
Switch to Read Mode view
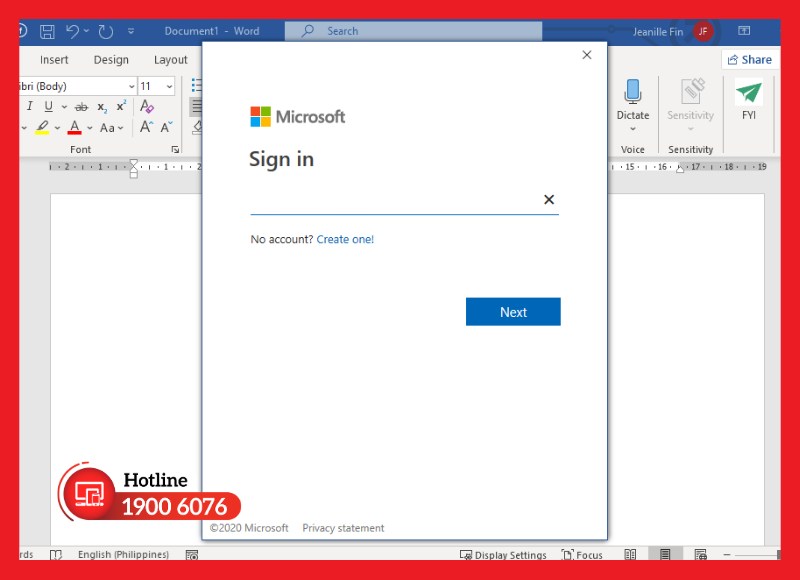[x=630, y=554]
